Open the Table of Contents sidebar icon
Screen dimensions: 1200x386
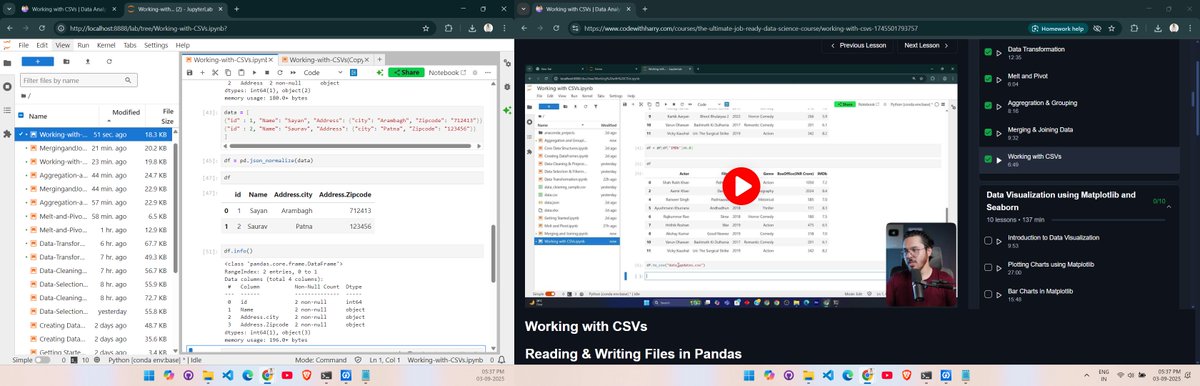coord(7,110)
